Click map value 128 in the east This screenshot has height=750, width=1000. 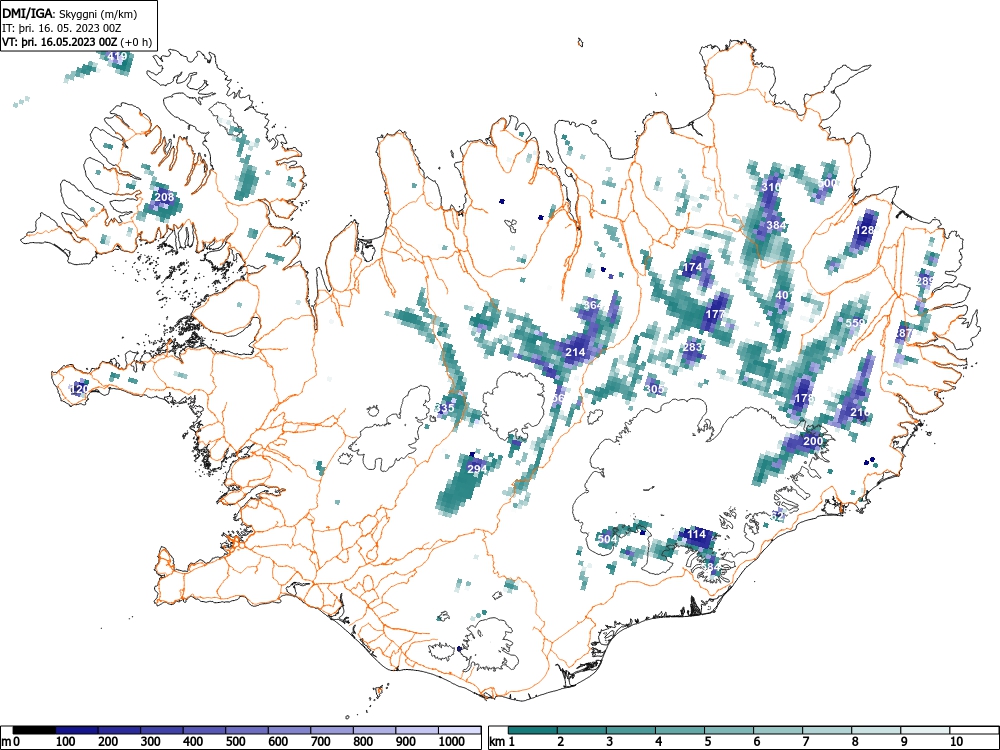(x=864, y=230)
